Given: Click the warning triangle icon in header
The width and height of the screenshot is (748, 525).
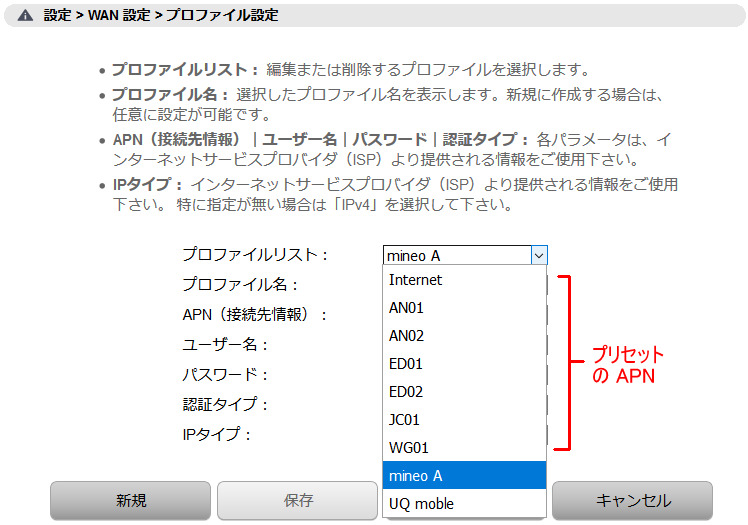Looking at the screenshot, I should click(25, 16).
